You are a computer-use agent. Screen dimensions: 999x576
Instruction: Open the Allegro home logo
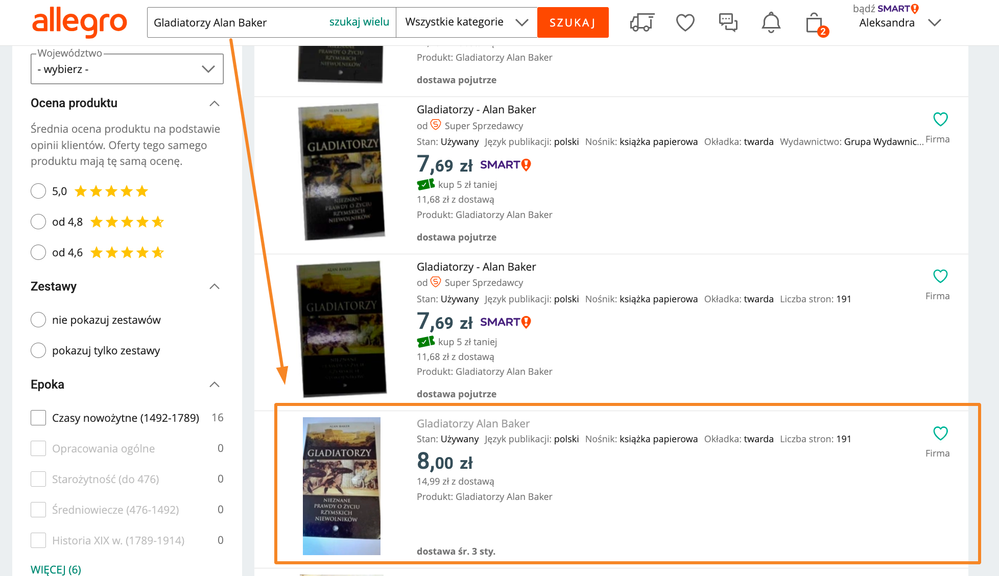click(x=80, y=23)
